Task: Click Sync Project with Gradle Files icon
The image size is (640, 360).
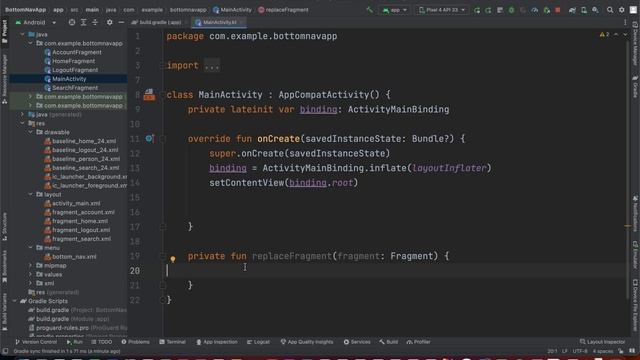Action: 572,10
